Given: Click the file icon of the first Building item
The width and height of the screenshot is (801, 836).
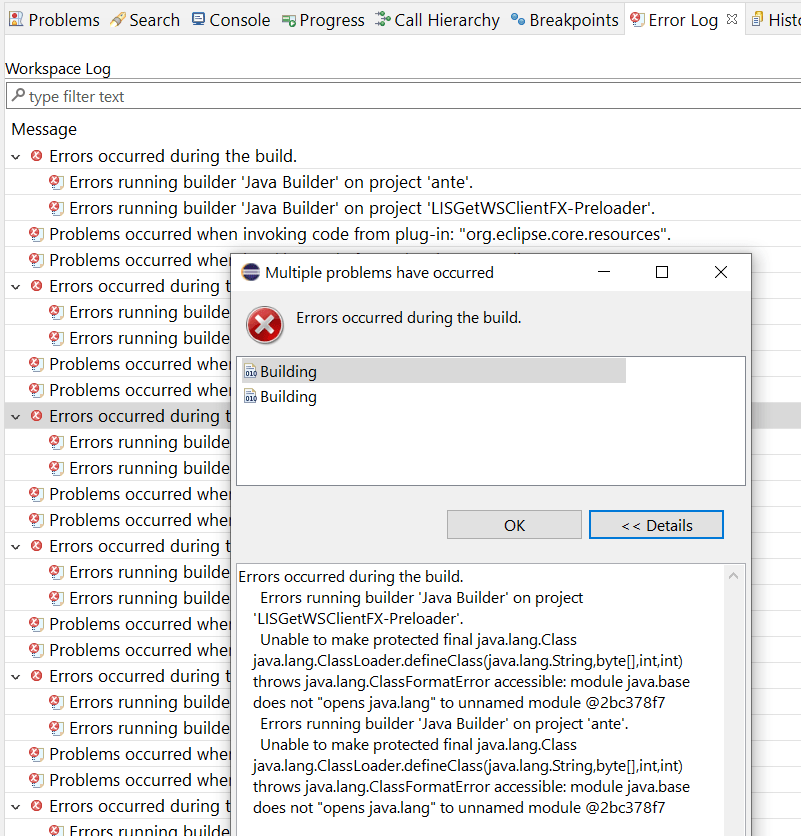Looking at the screenshot, I should pyautogui.click(x=251, y=371).
